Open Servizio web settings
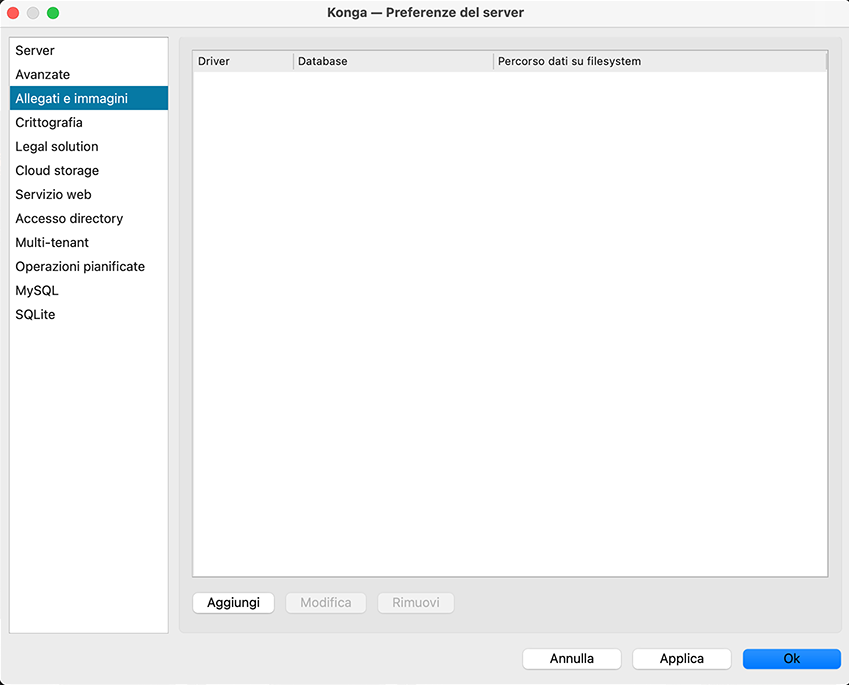Image resolution: width=849 pixels, height=685 pixels. (x=53, y=195)
